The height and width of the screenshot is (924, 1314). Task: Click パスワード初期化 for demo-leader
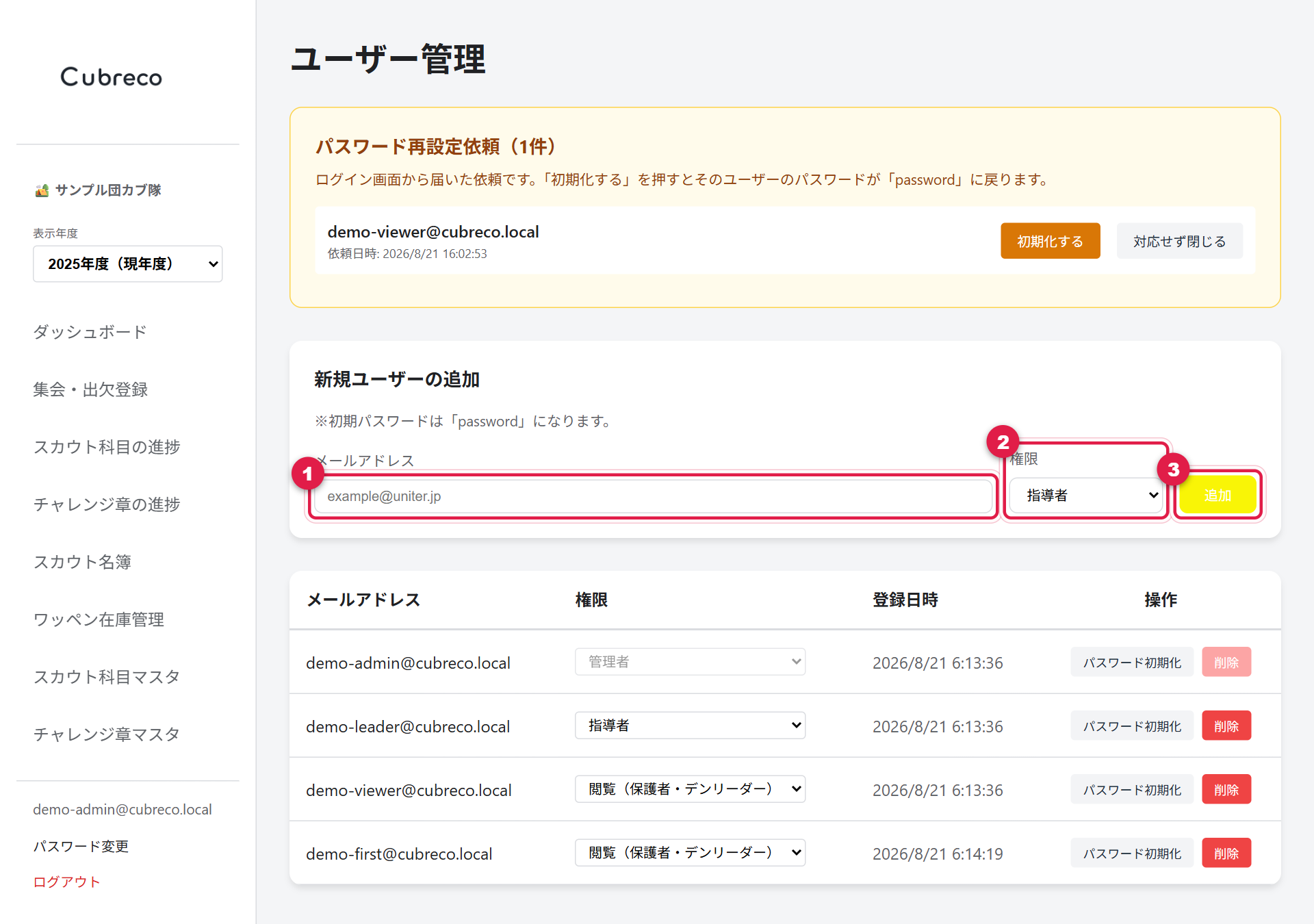[x=1132, y=726]
